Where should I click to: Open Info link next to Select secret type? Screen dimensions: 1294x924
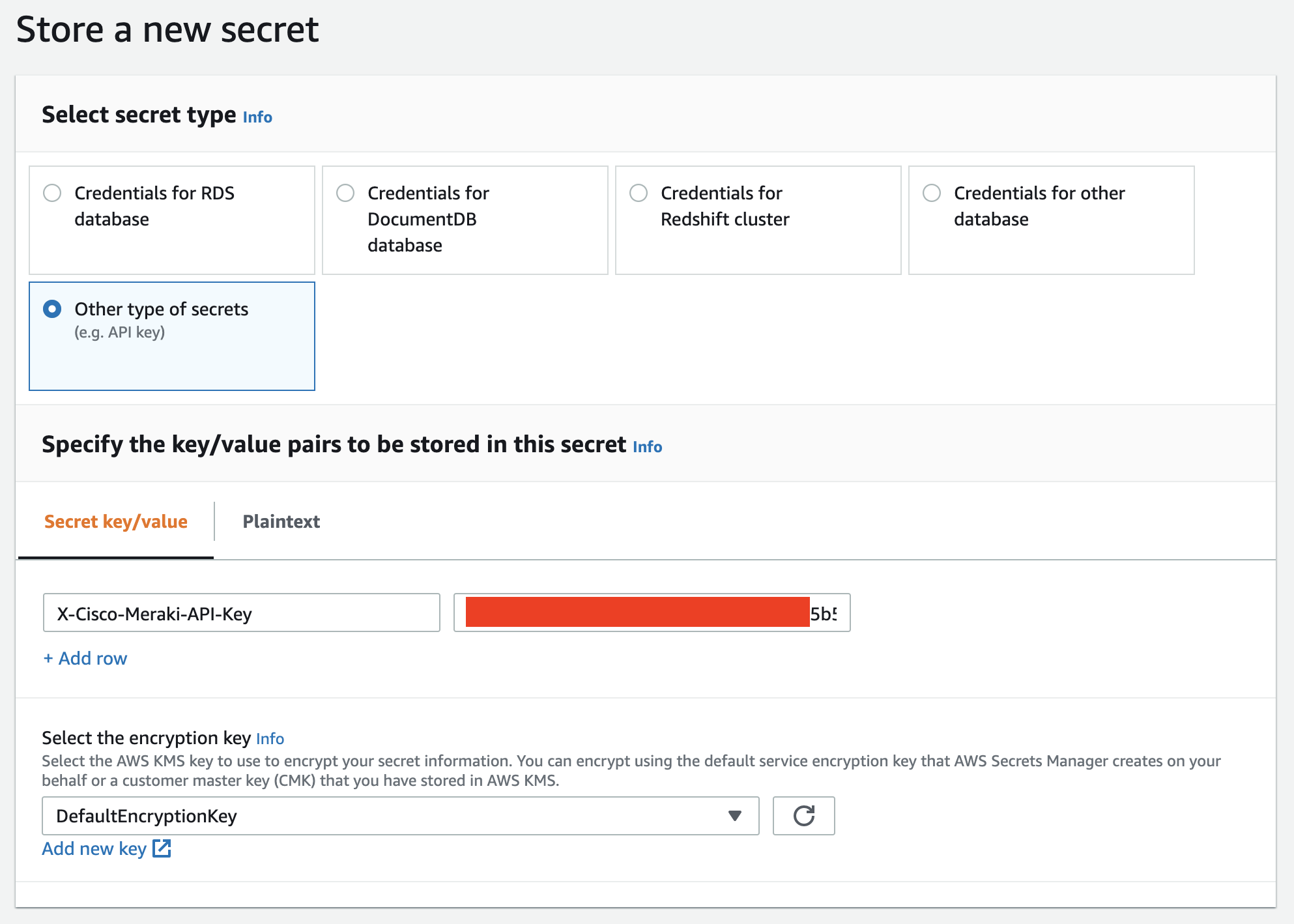[257, 117]
